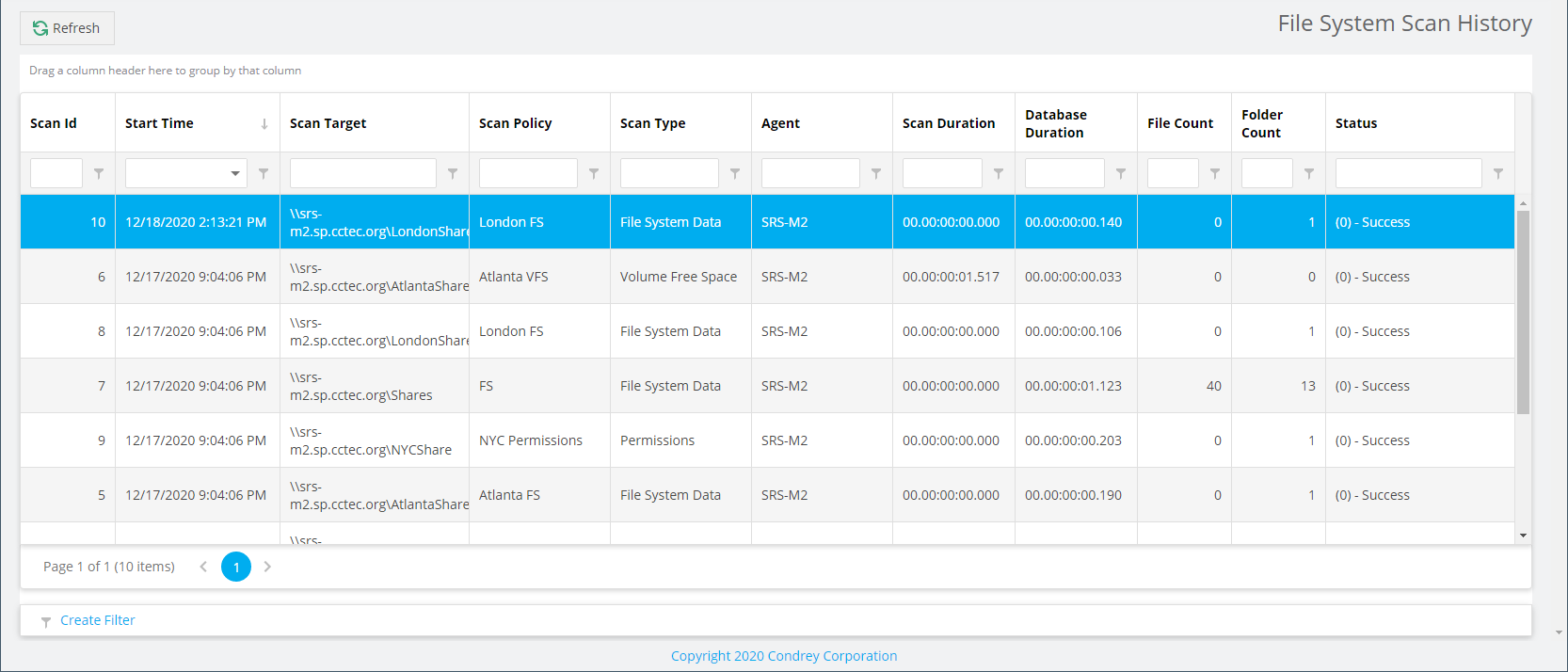Viewport: 1568px width, 672px height.
Task: Click the grid scroll down arrow
Action: (x=1523, y=536)
